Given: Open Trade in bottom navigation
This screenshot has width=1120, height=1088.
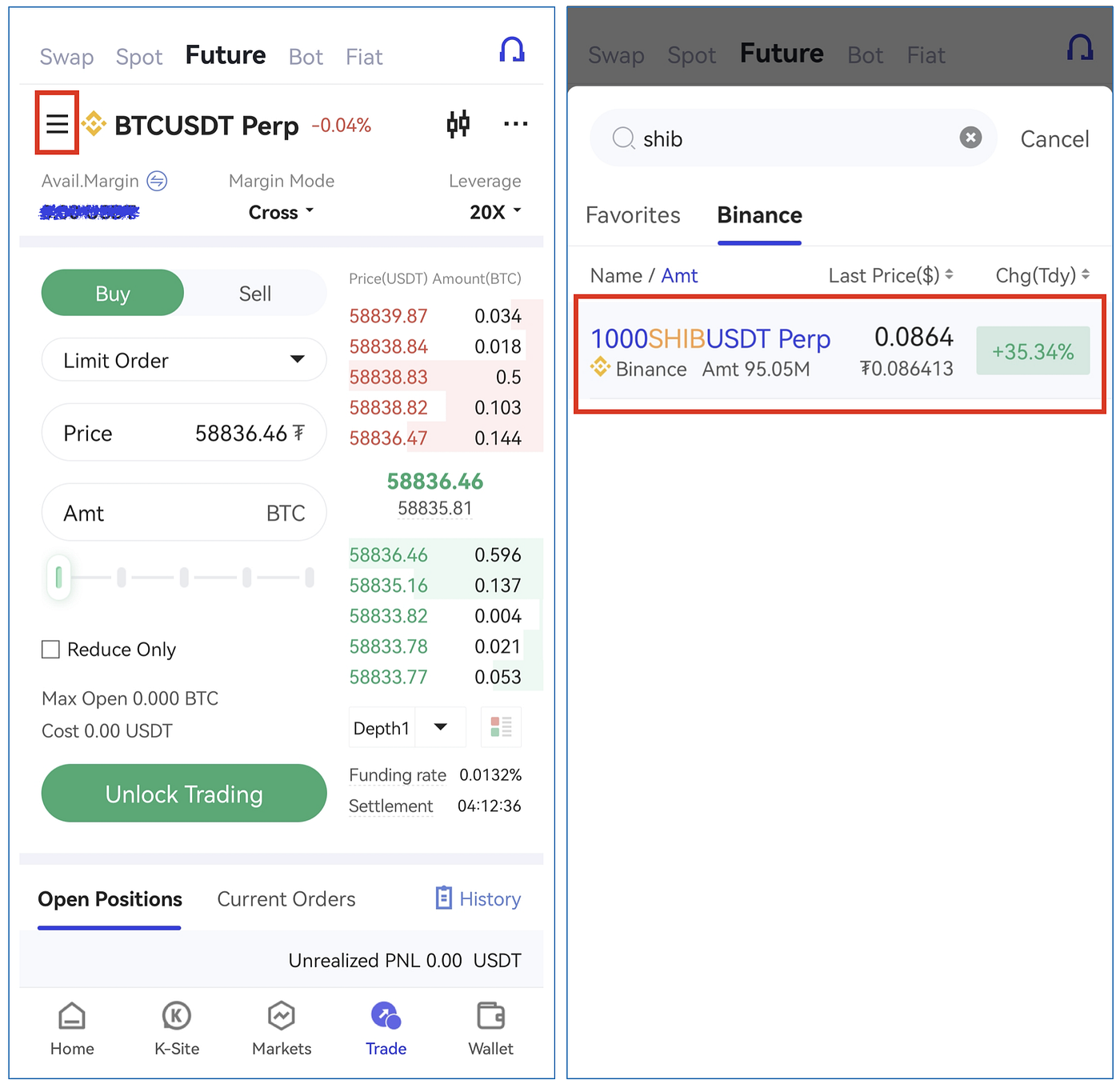Looking at the screenshot, I should (x=386, y=1029).
